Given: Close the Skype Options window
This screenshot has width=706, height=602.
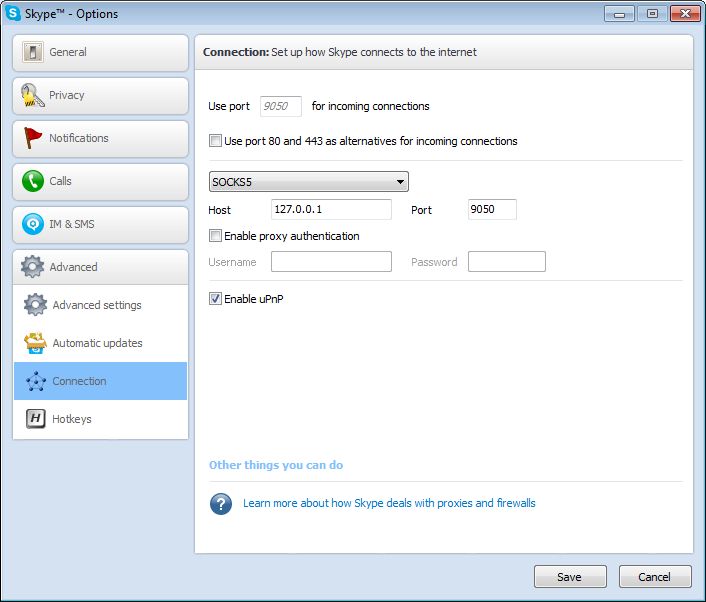Looking at the screenshot, I should [x=685, y=14].
